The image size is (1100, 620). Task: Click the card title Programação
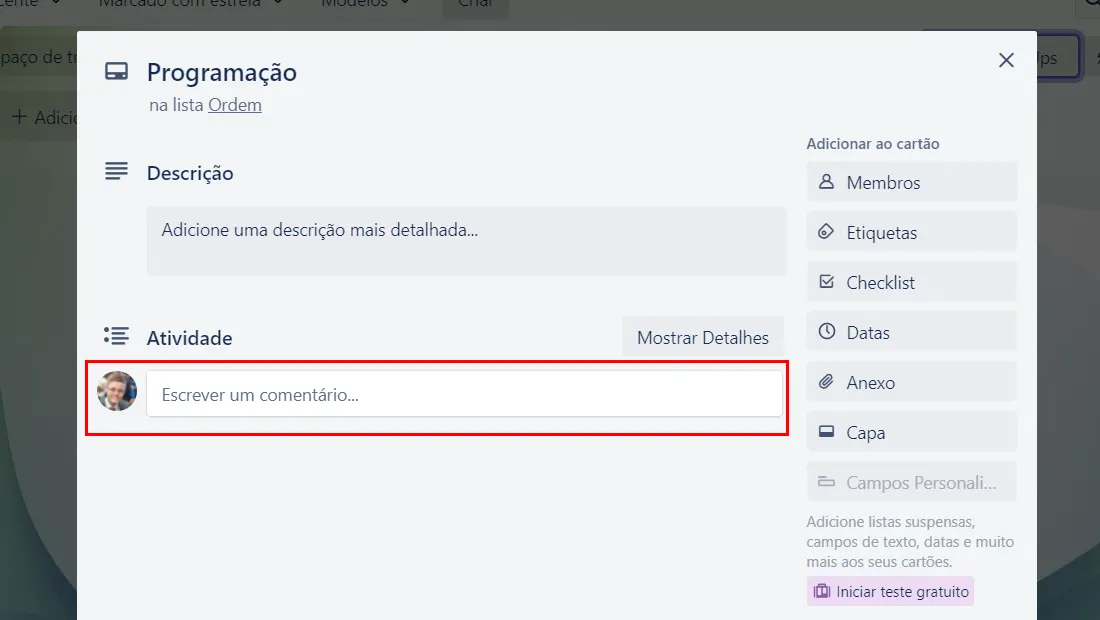[x=222, y=72]
